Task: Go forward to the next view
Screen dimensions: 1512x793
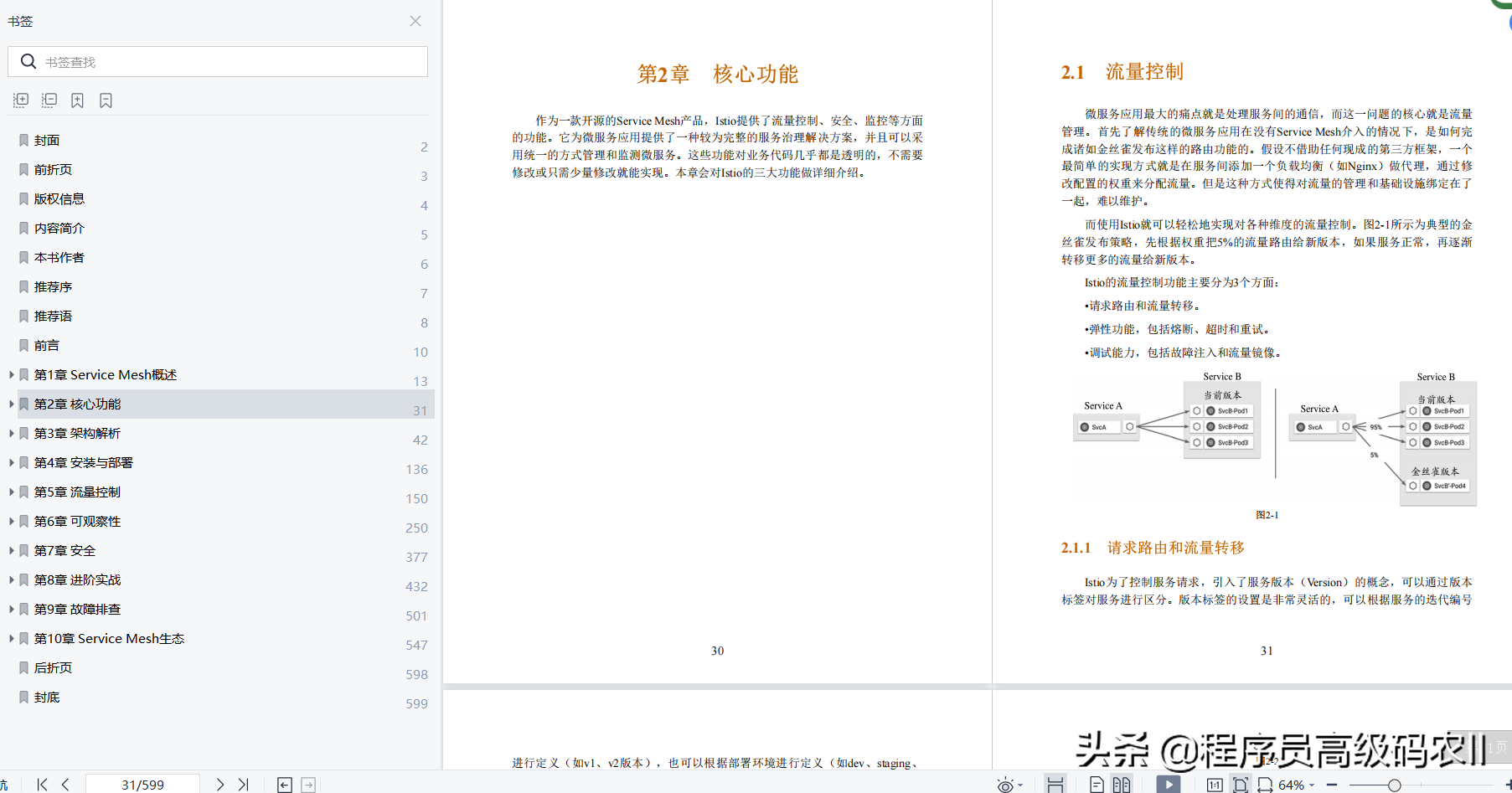Action: coord(308,785)
